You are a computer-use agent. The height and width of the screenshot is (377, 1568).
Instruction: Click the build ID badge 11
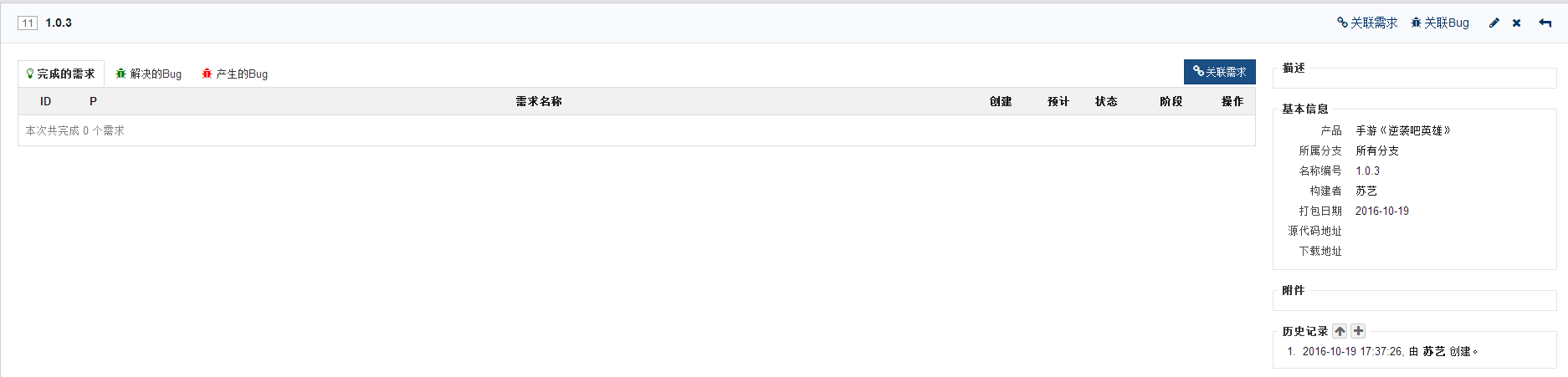[28, 23]
